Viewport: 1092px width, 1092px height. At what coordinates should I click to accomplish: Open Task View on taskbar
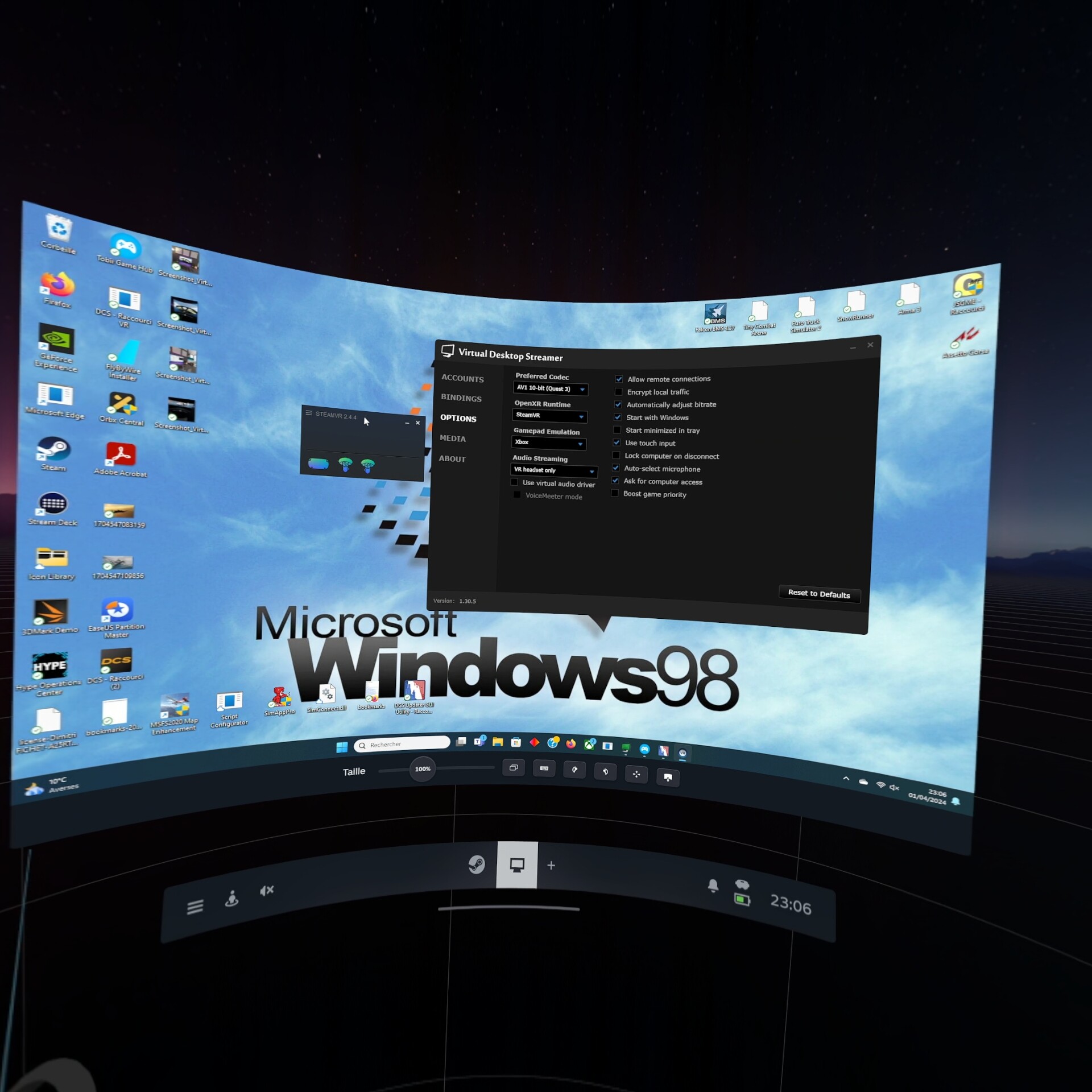click(461, 742)
